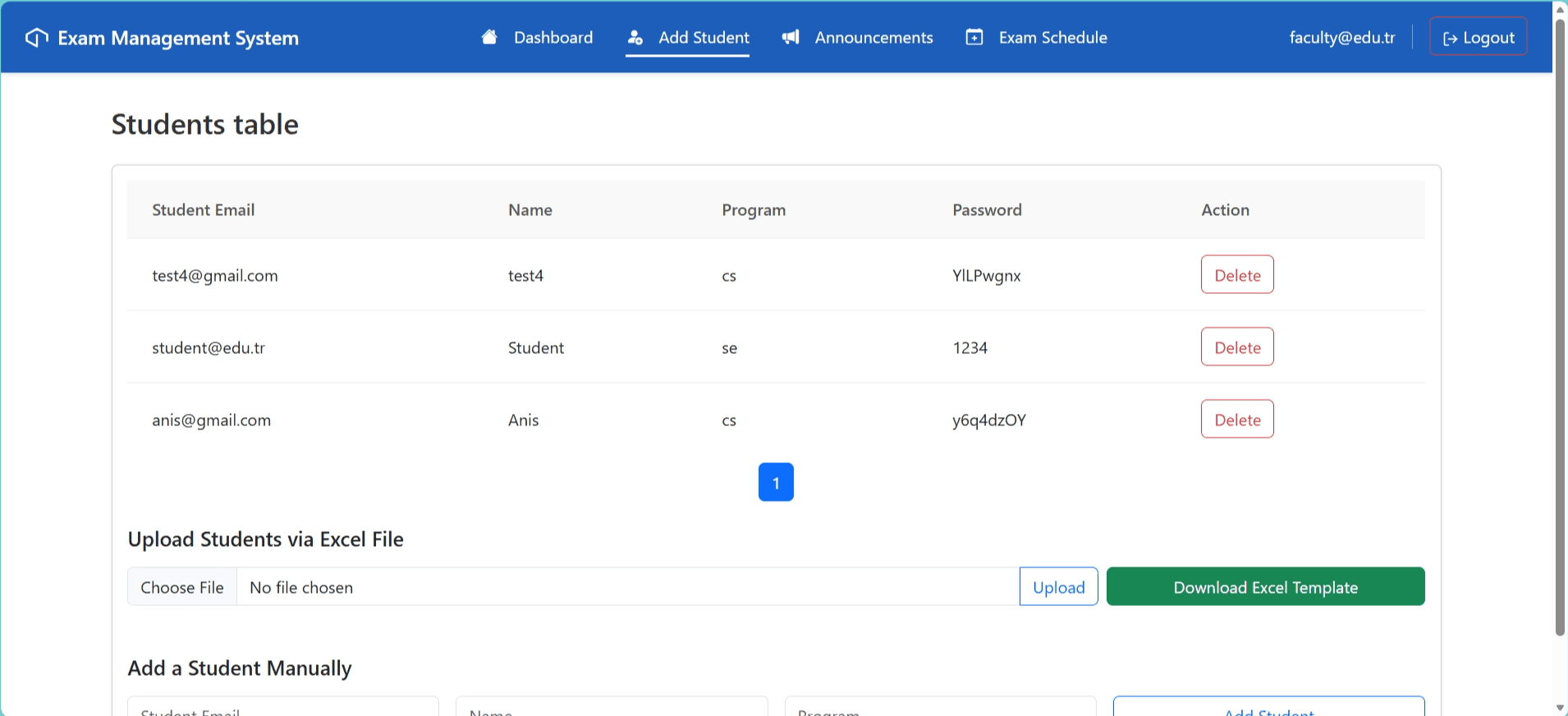Log out using the Logout button

click(x=1479, y=37)
